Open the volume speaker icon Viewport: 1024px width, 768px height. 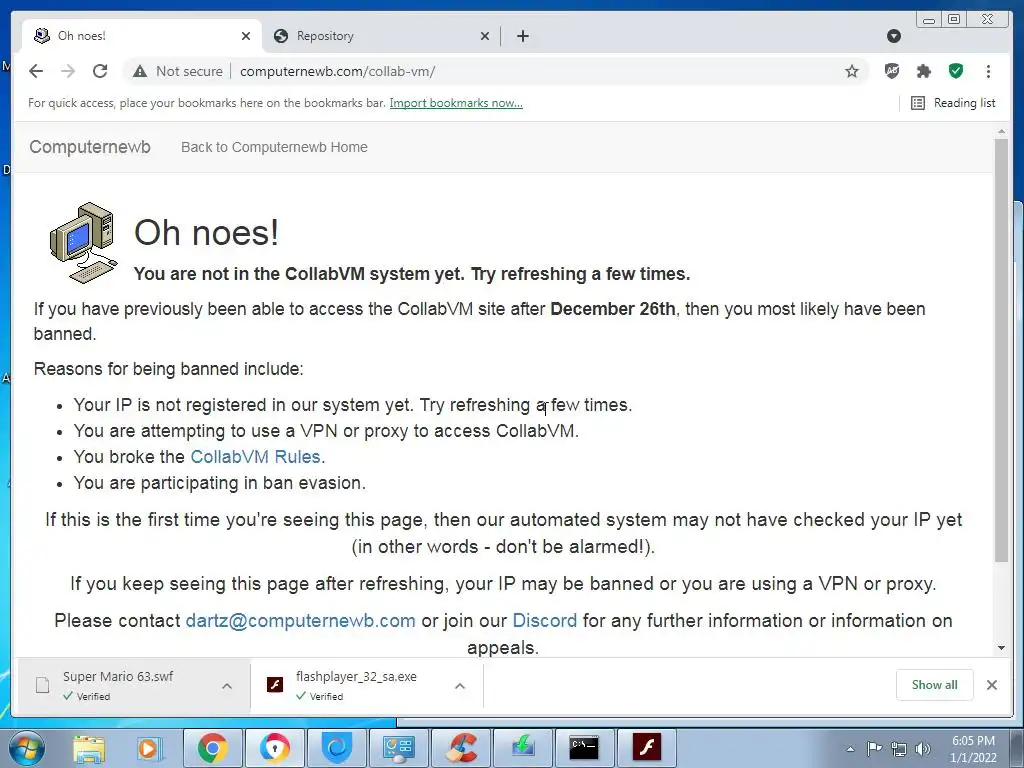(x=923, y=749)
